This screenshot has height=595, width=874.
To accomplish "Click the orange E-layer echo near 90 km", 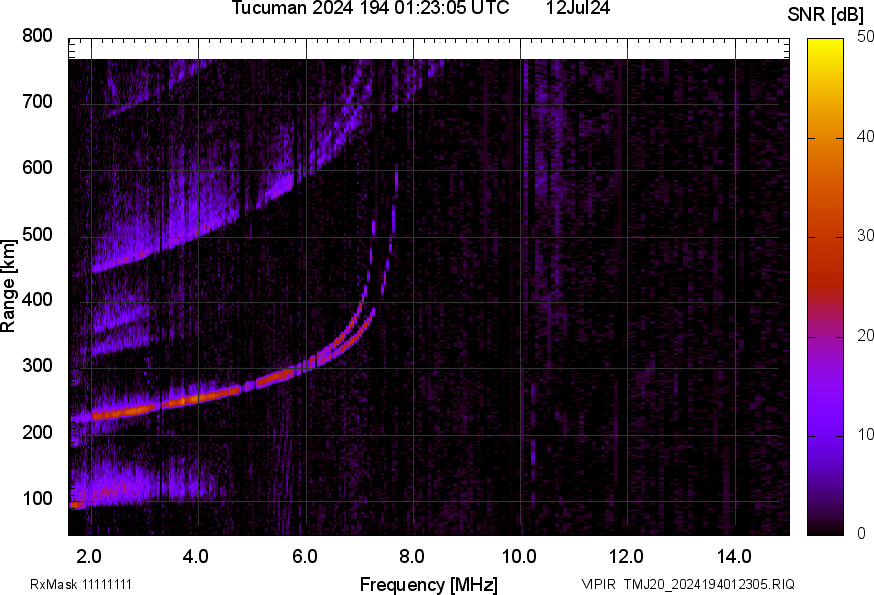I will click(77, 505).
